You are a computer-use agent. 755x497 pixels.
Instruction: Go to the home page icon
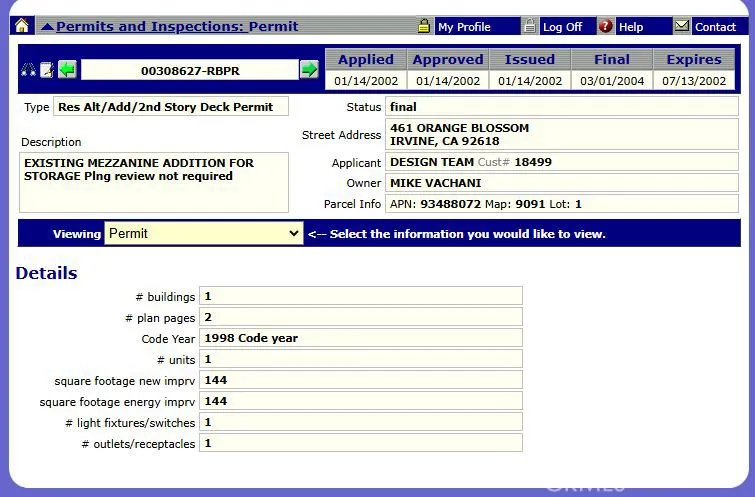coord(22,26)
